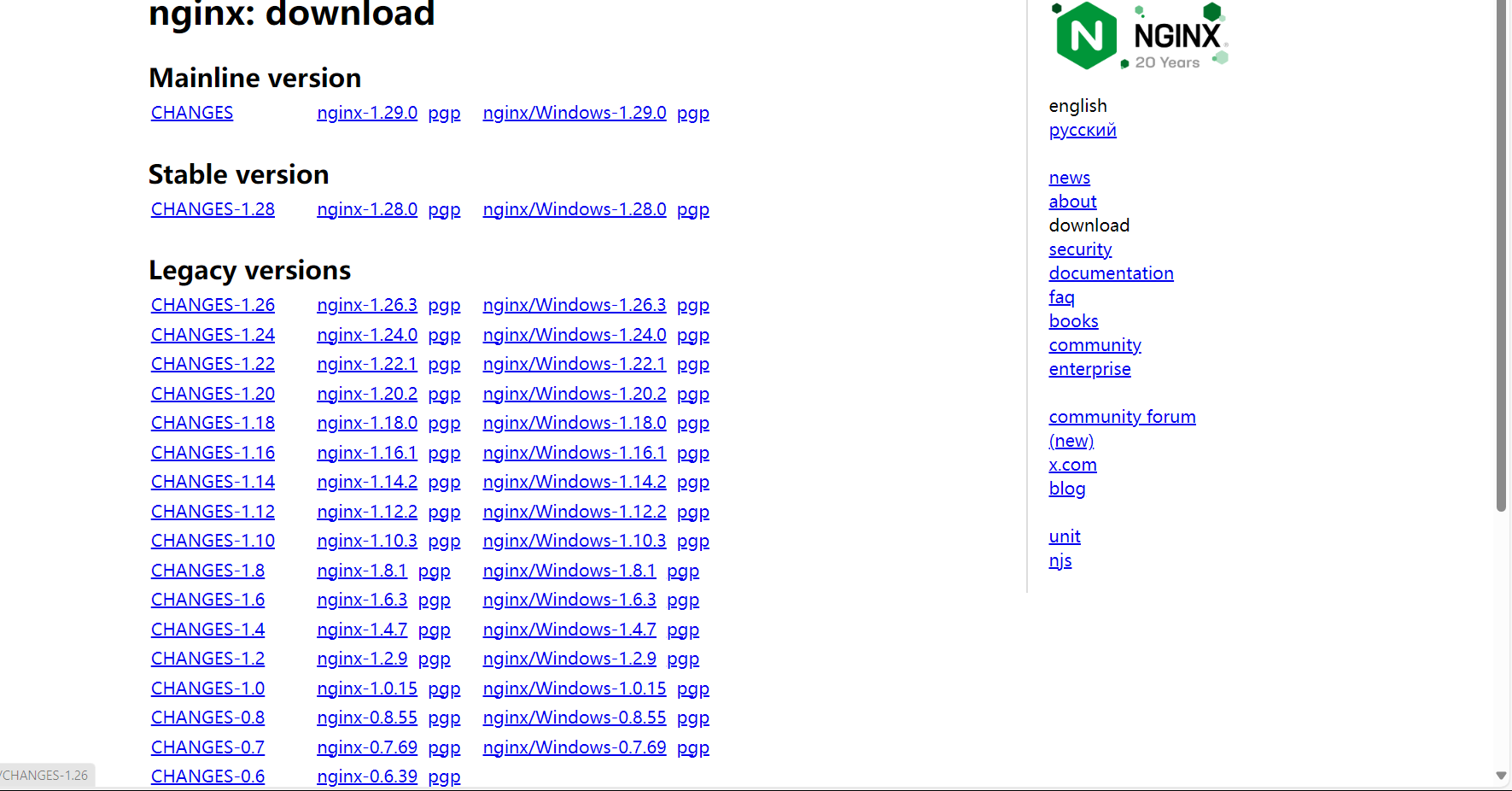Download nginx-1.28.0 stable source

[367, 209]
